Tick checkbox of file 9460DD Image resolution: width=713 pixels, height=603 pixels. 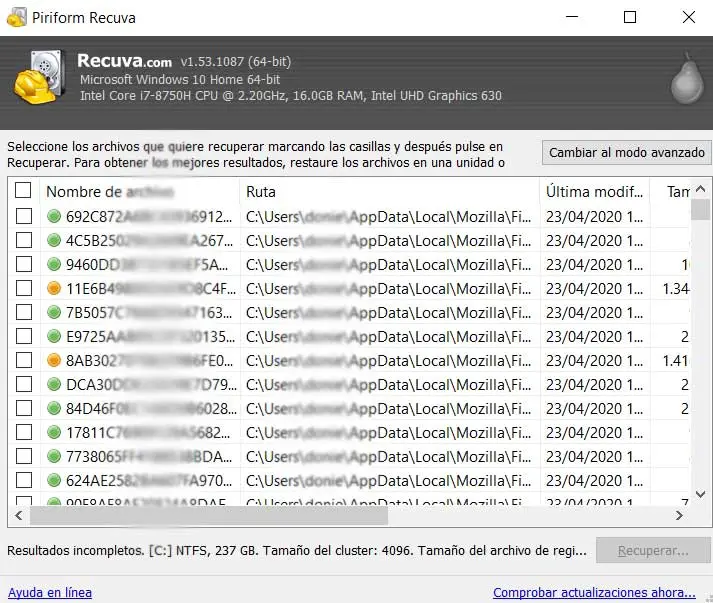pyautogui.click(x=24, y=264)
